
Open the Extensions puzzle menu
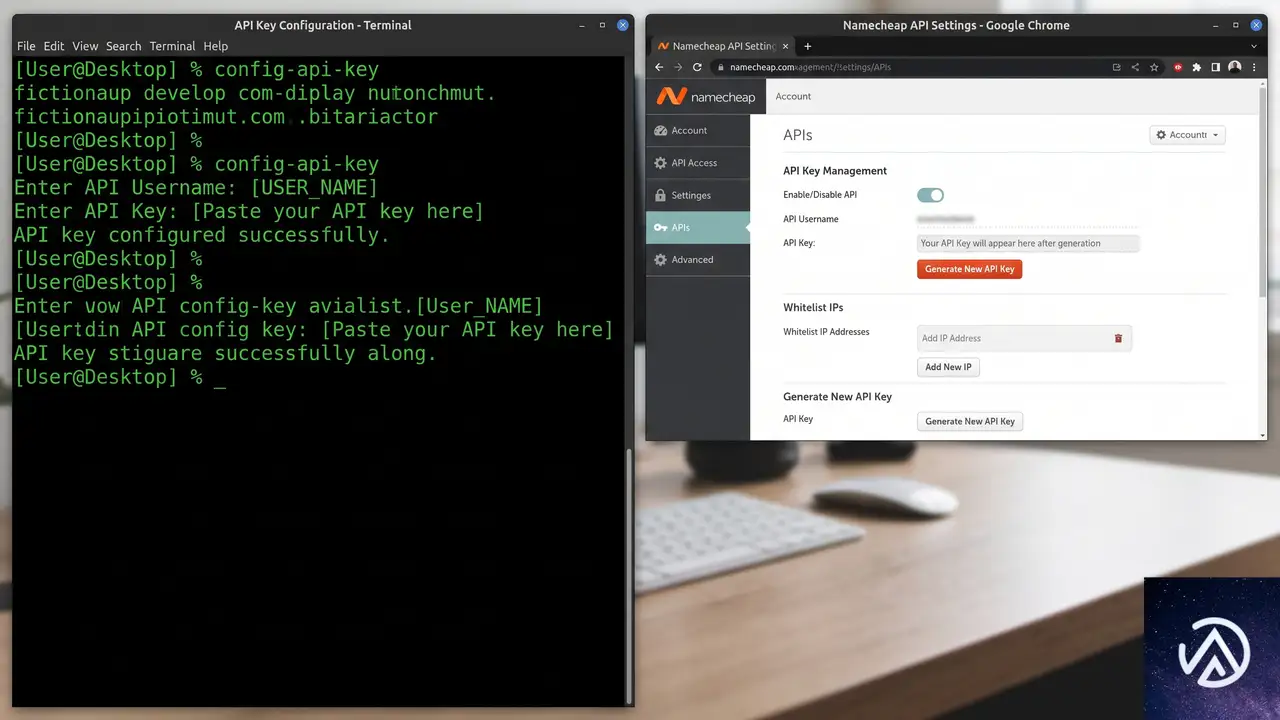coord(1197,67)
